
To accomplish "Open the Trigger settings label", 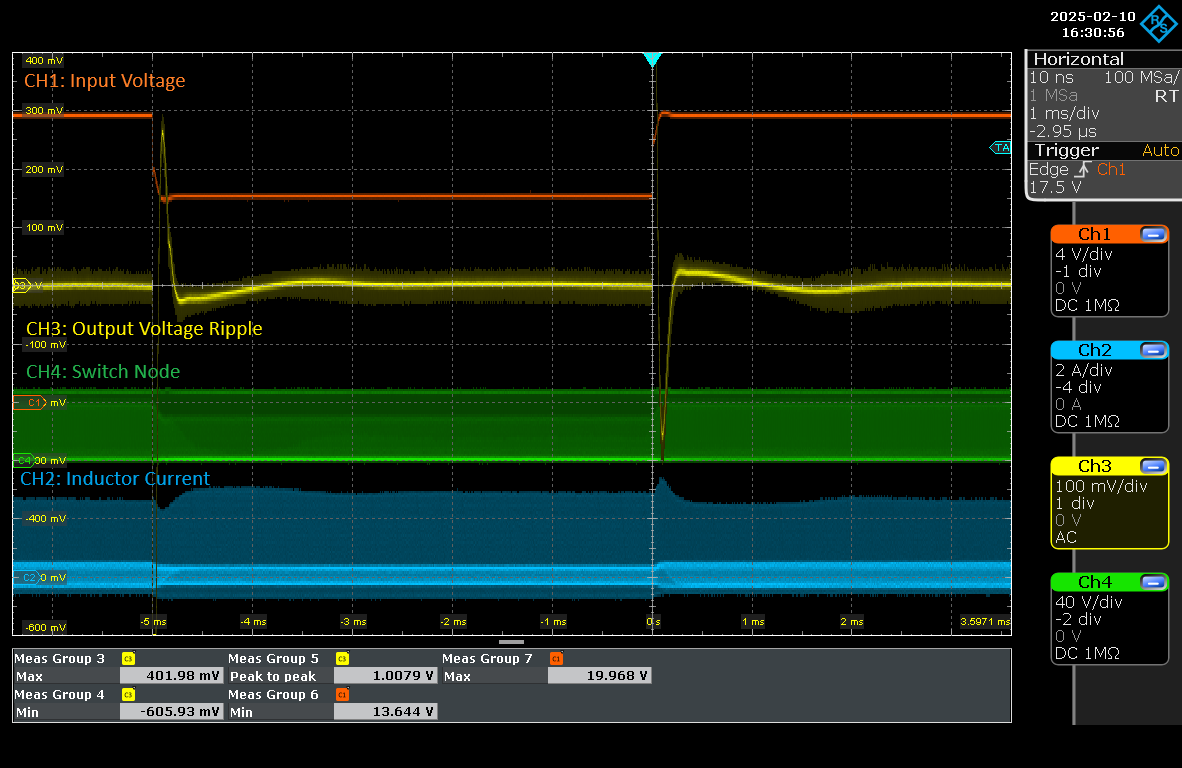I will click(1066, 150).
